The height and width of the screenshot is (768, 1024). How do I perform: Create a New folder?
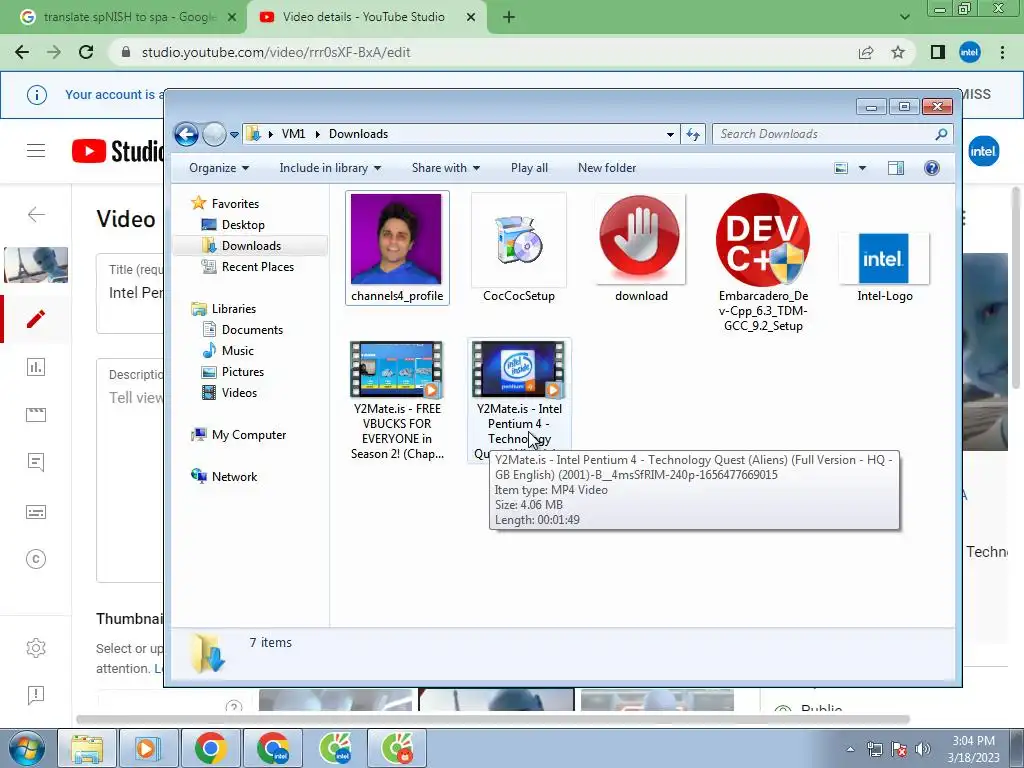607,168
